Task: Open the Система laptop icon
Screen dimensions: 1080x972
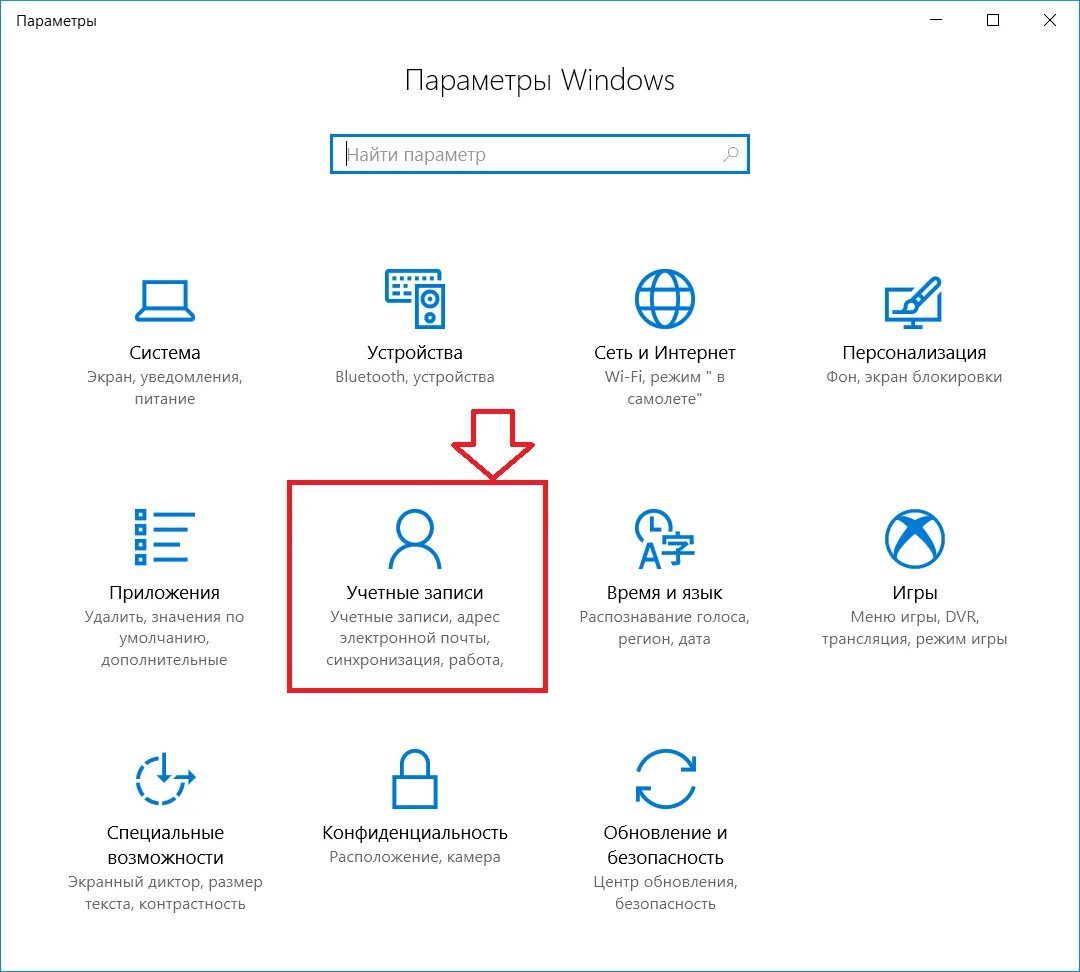Action: pyautogui.click(x=165, y=300)
